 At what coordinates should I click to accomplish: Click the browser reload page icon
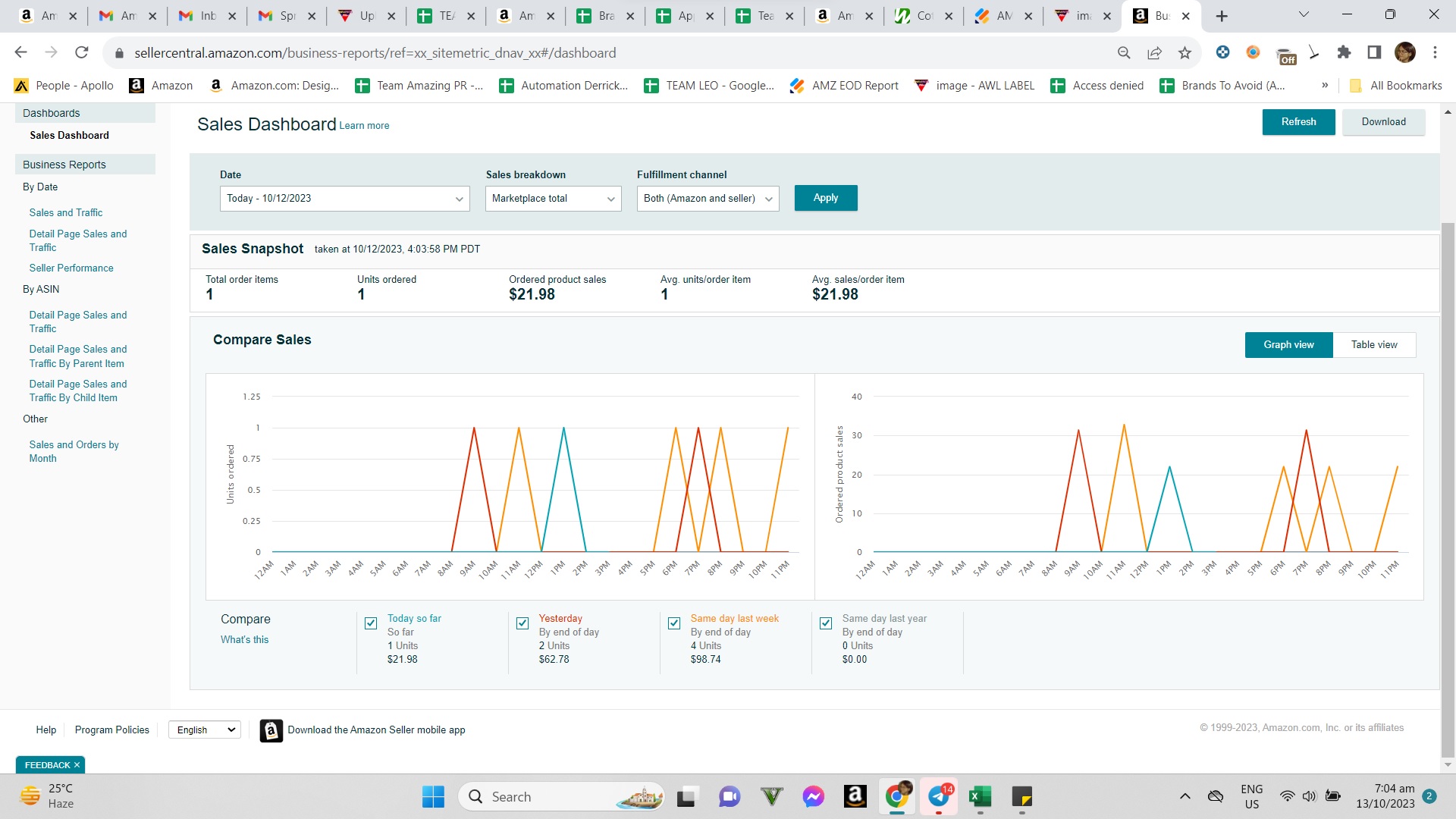tap(82, 52)
